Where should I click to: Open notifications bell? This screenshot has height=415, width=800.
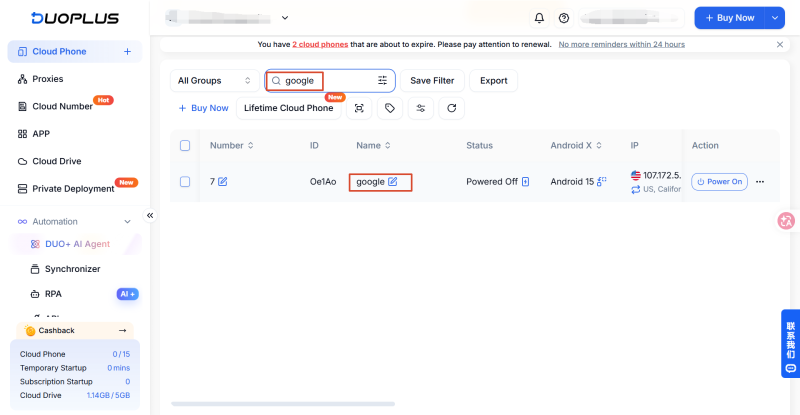coord(539,18)
